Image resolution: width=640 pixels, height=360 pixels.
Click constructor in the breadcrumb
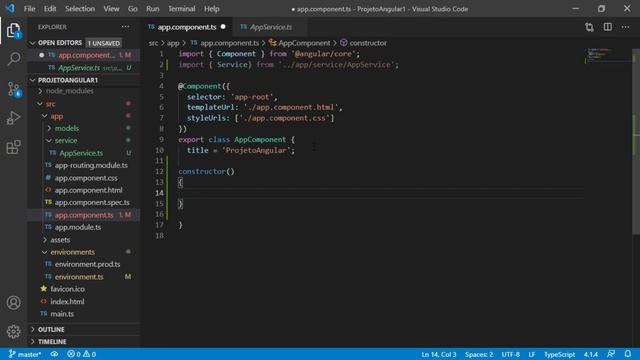[x=368, y=43]
